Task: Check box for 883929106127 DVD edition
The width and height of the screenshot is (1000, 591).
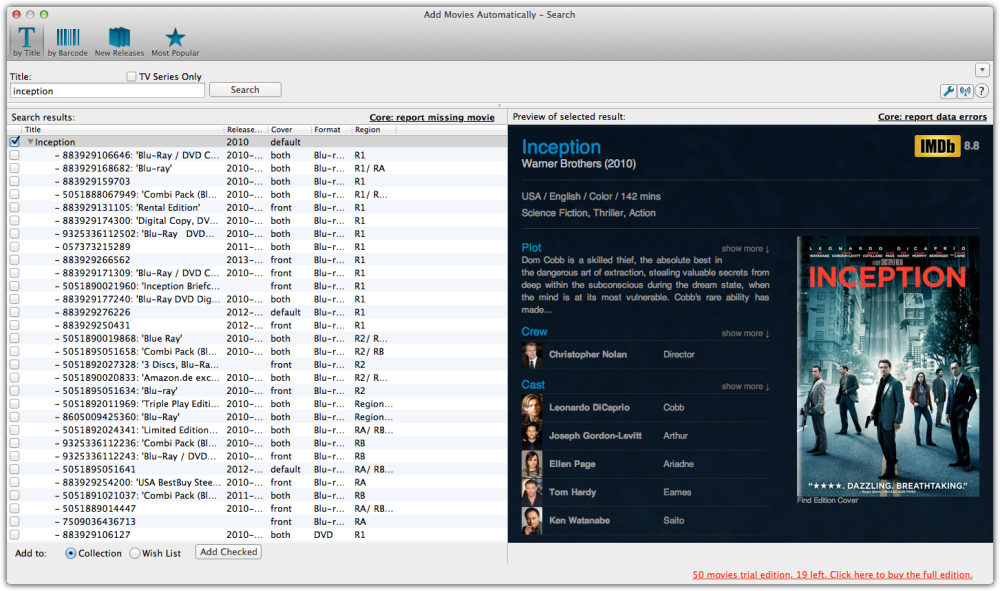Action: [15, 534]
